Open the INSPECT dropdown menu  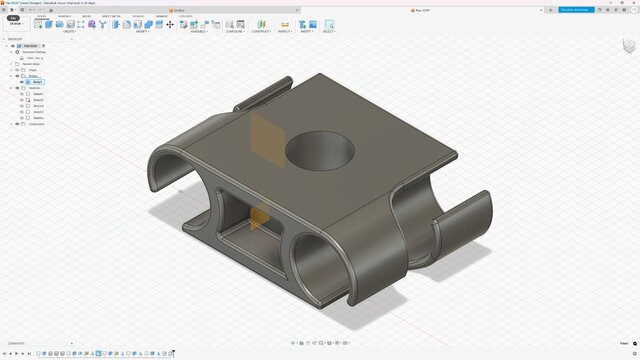point(285,31)
